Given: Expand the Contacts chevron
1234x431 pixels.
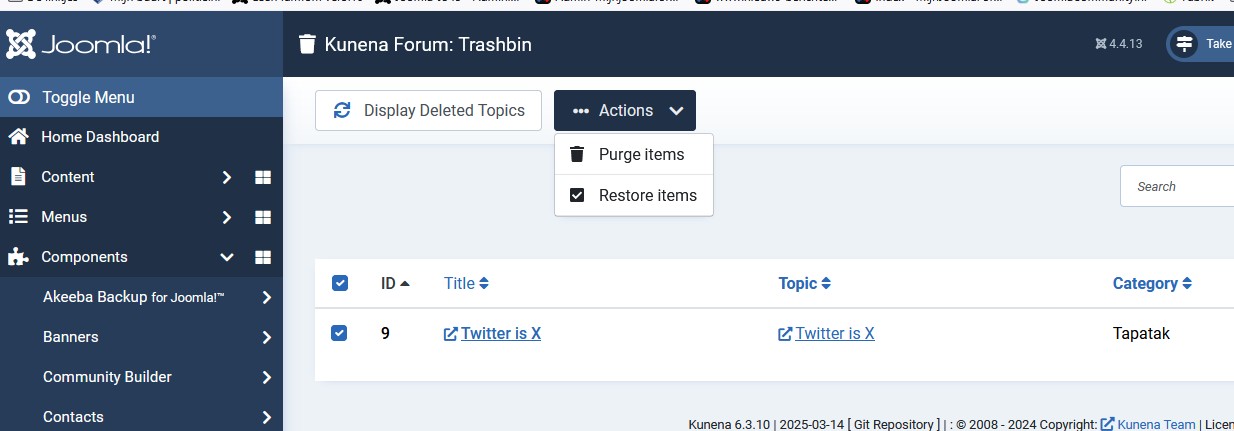Looking at the screenshot, I should click(267, 417).
